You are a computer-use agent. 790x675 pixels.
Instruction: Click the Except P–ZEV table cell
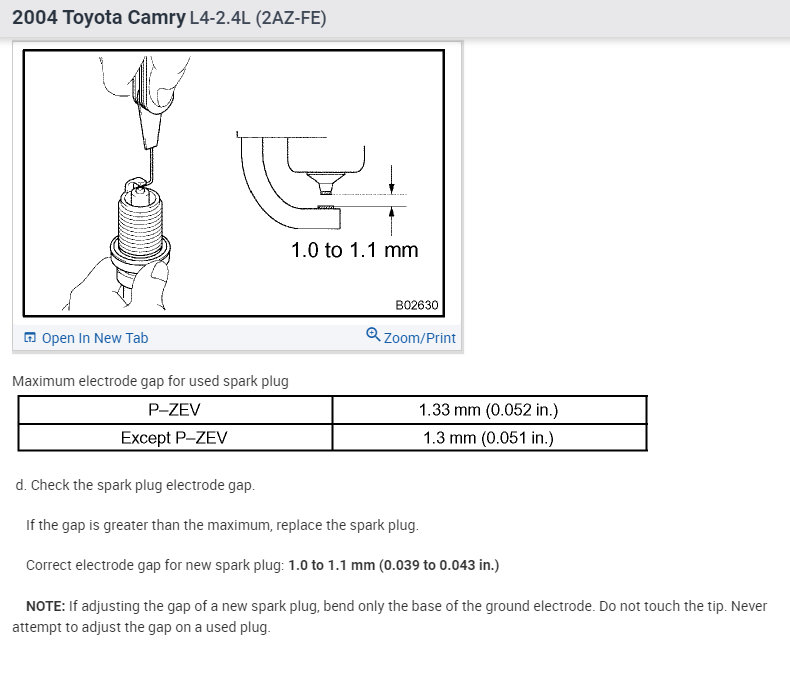coord(175,437)
